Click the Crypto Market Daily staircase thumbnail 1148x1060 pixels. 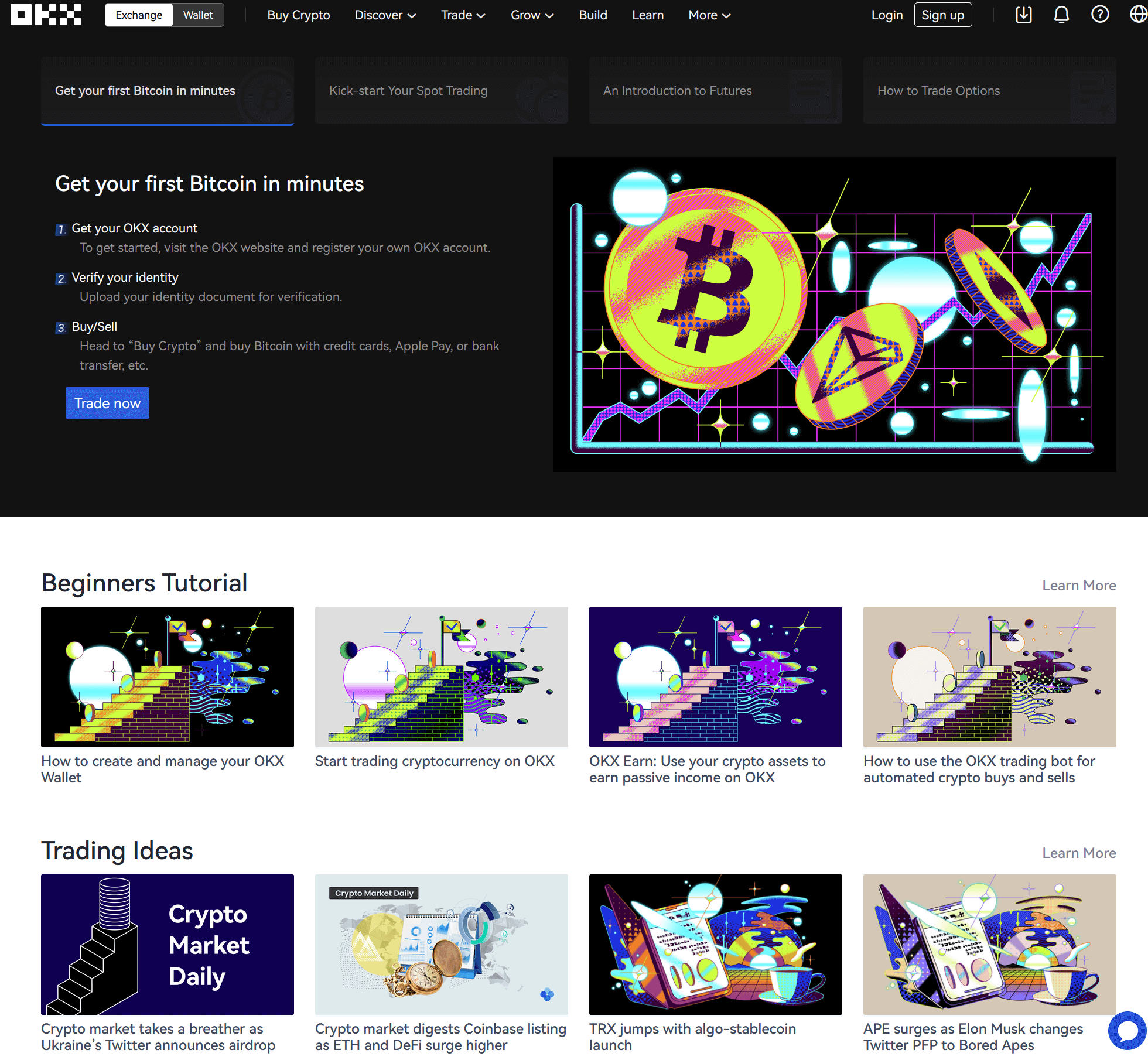tap(168, 944)
